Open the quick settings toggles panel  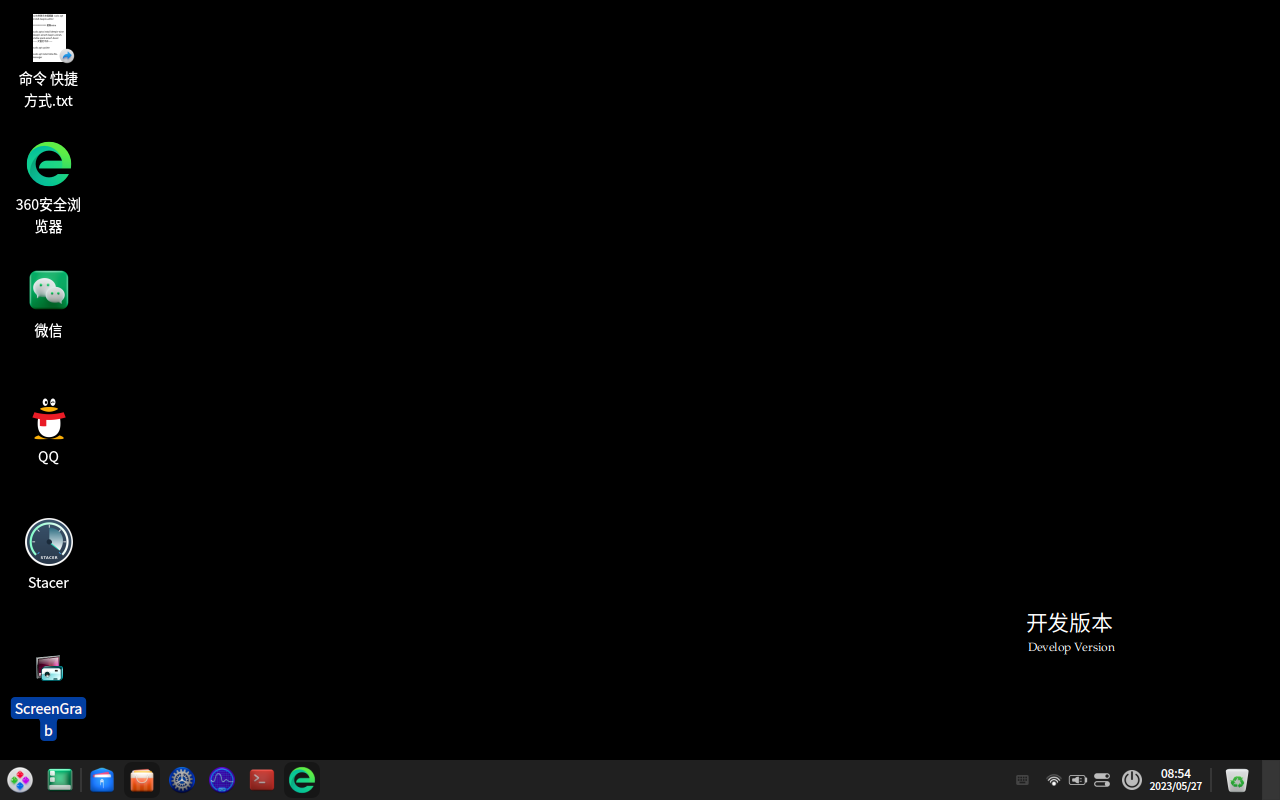(1101, 780)
